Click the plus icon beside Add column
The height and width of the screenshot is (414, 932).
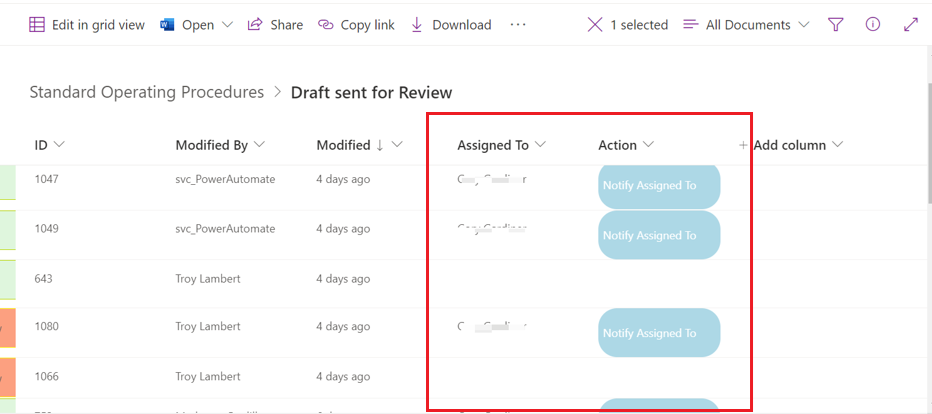(x=743, y=145)
